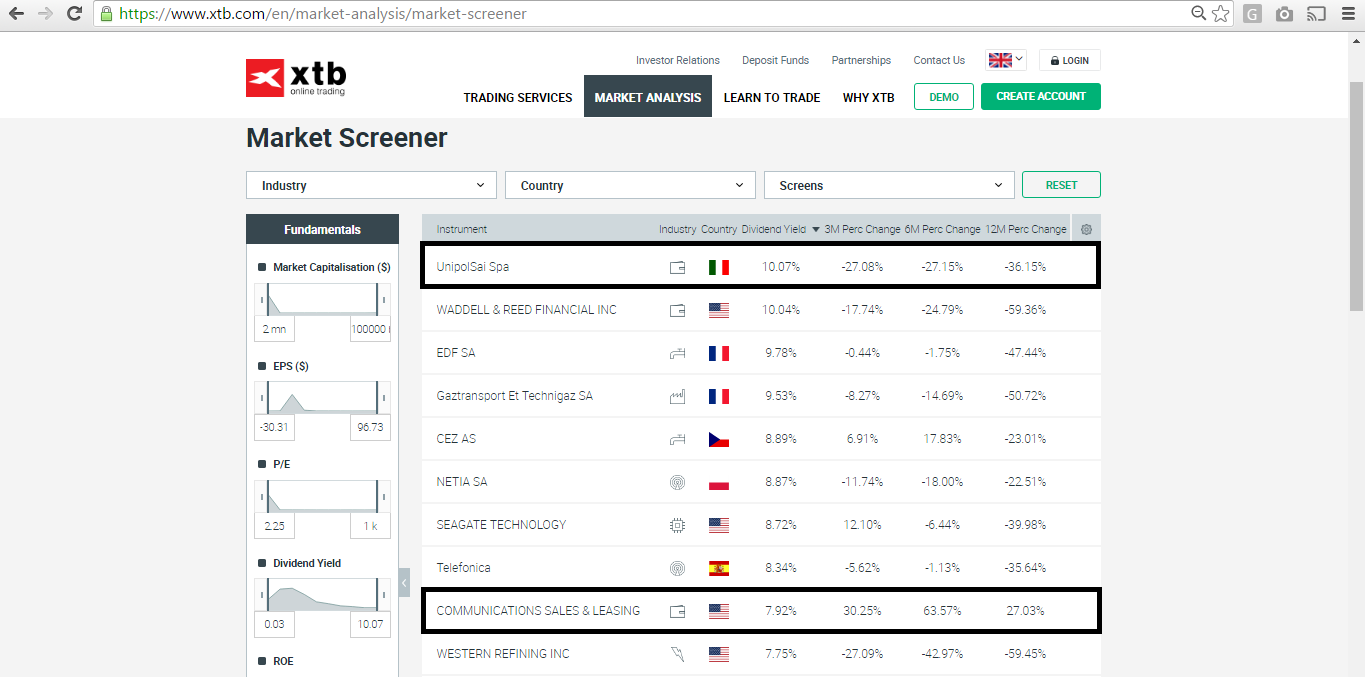The width and height of the screenshot is (1365, 677).
Task: Click the Czech flag in the CEZ AS row
Action: pyautogui.click(x=718, y=439)
